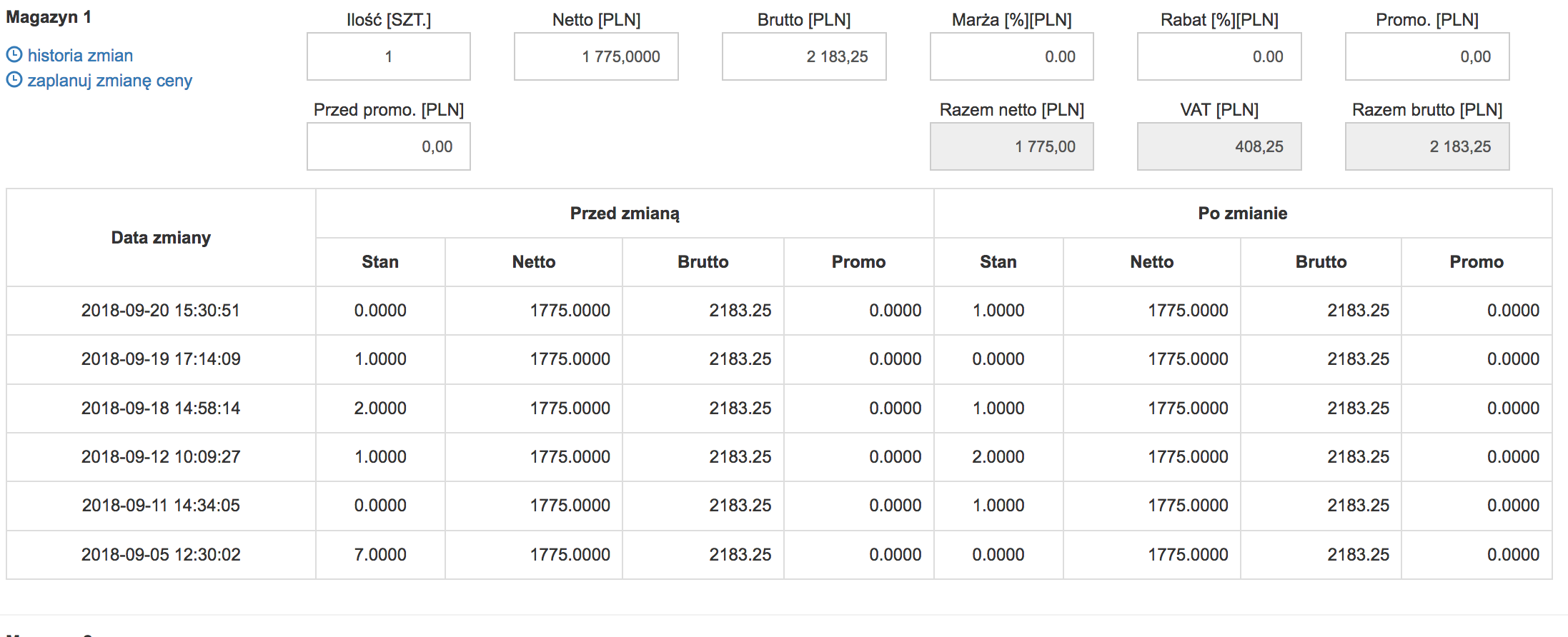Viewport: 1568px width, 637px height.
Task: Select the 2018-09-05 12:30:02 date cell
Action: tap(161, 555)
